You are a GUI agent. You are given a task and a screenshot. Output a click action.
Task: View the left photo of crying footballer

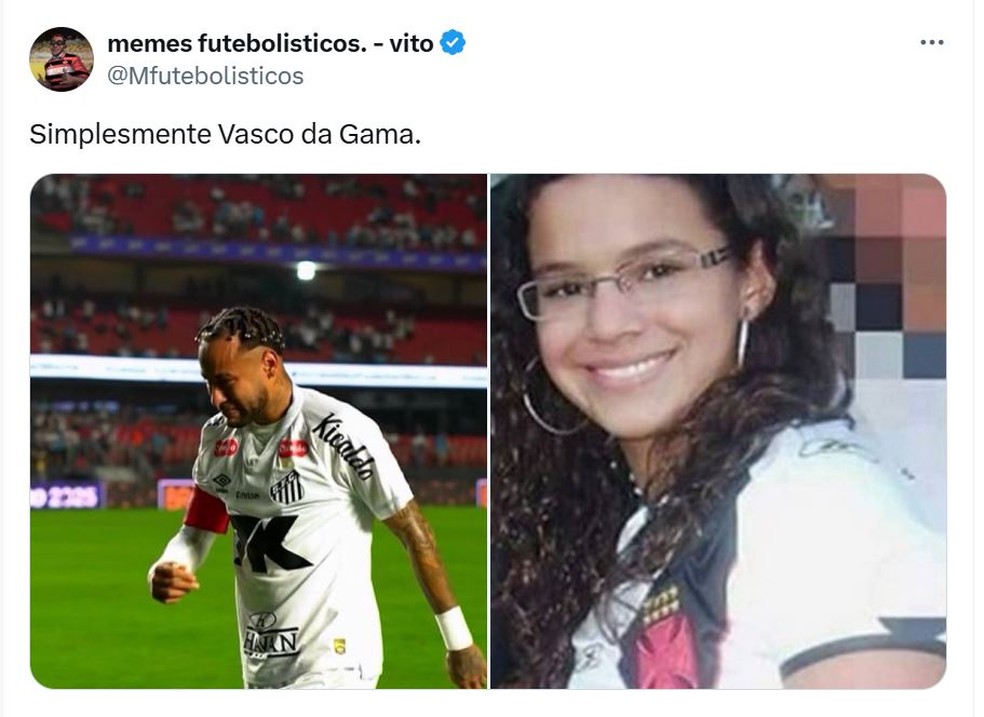pos(259,431)
